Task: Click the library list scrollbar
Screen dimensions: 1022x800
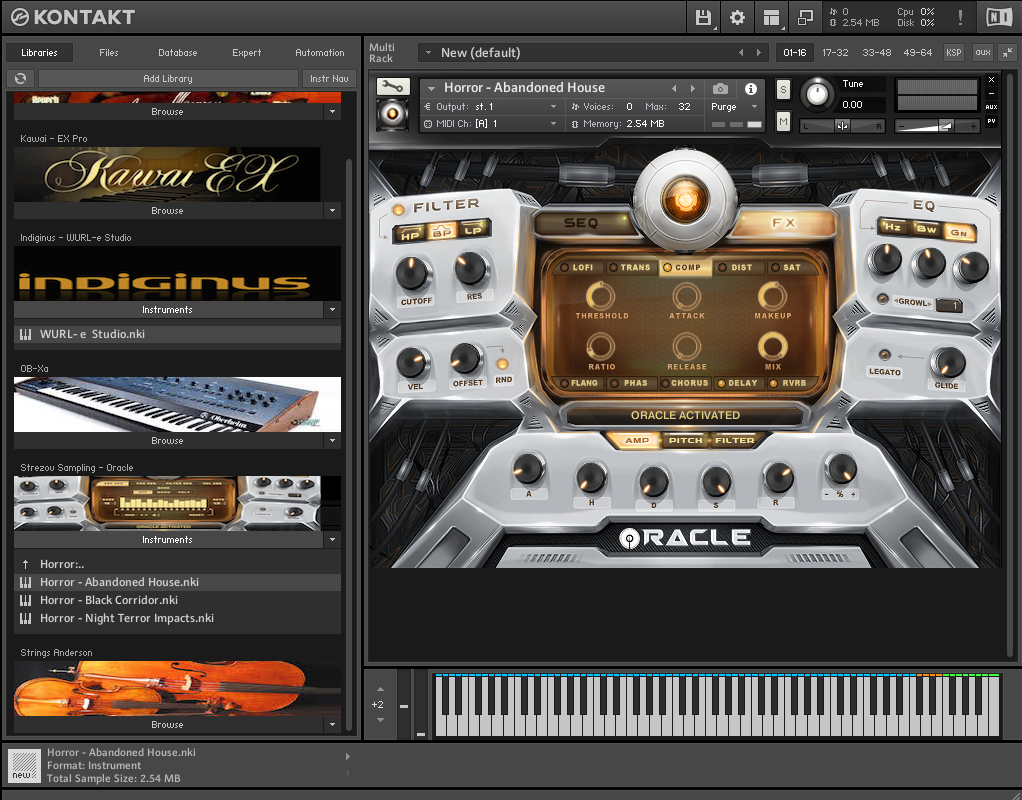Action: point(349,443)
